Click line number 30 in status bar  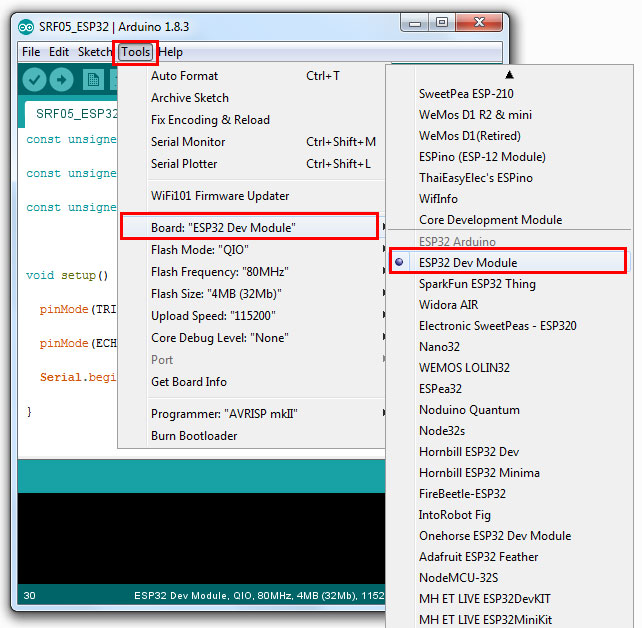(29, 596)
